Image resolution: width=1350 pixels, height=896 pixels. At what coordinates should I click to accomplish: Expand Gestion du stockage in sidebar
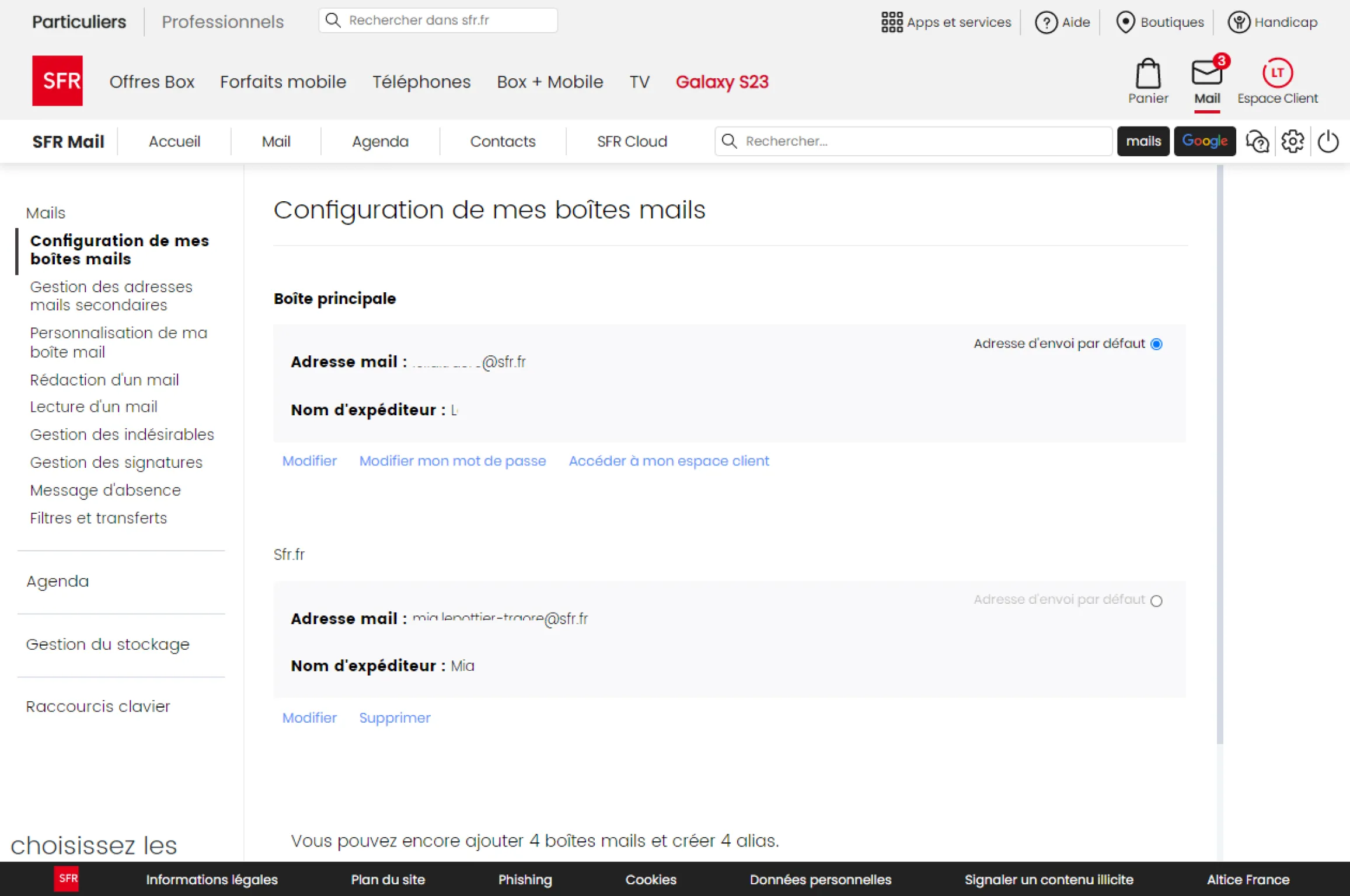[108, 644]
